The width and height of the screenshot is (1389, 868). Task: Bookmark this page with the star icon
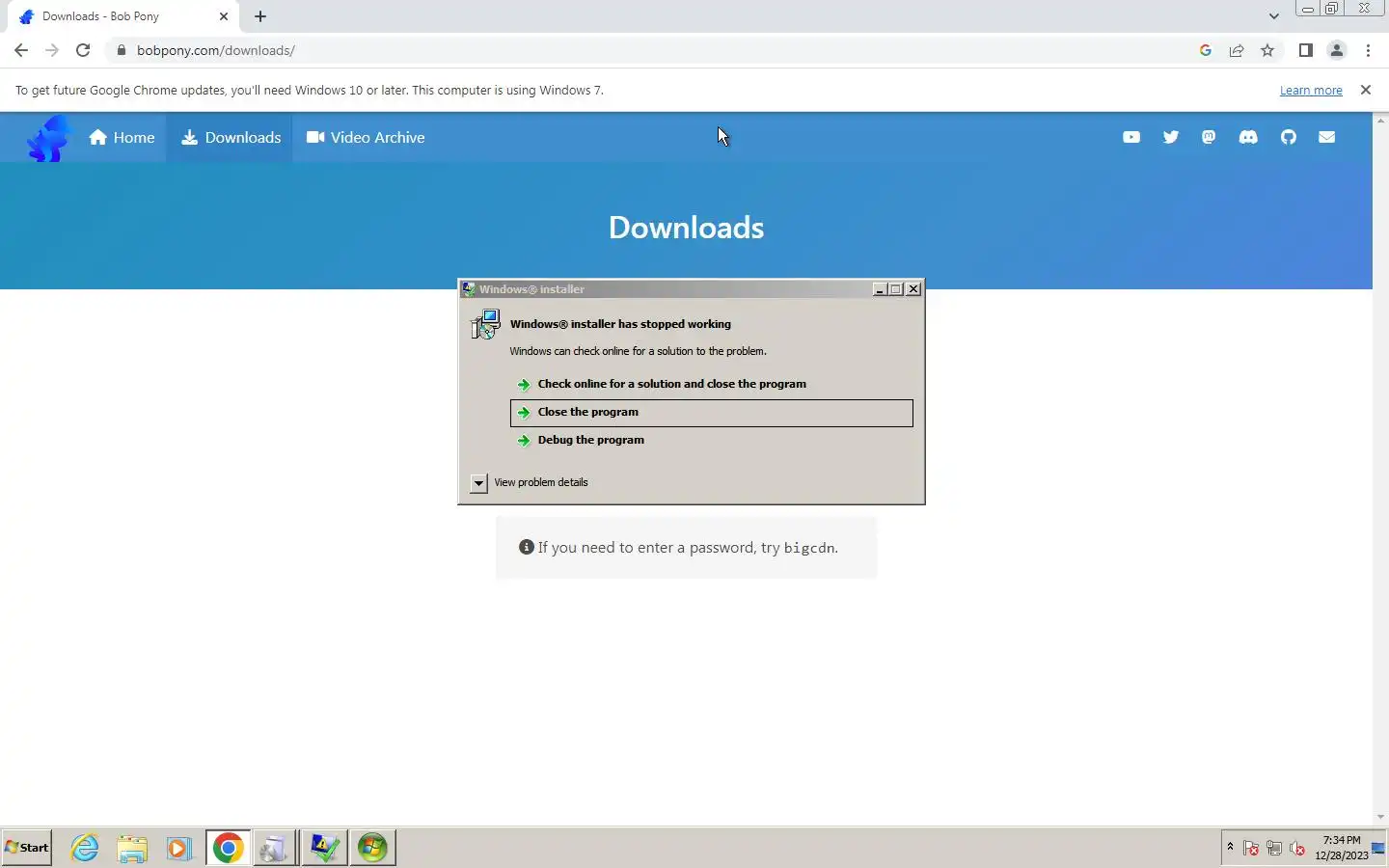(x=1267, y=50)
